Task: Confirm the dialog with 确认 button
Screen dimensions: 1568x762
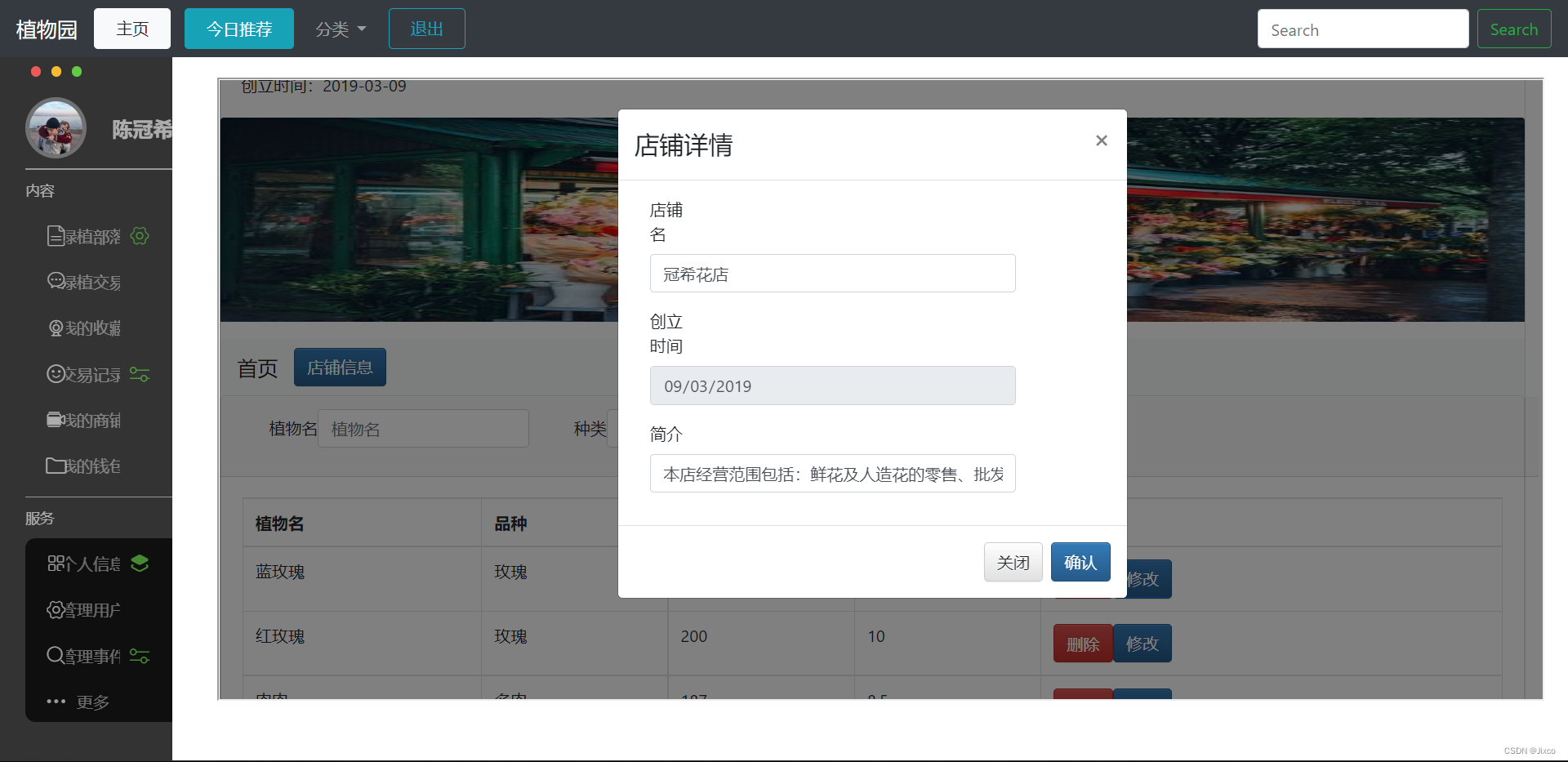Action: pyautogui.click(x=1080, y=562)
